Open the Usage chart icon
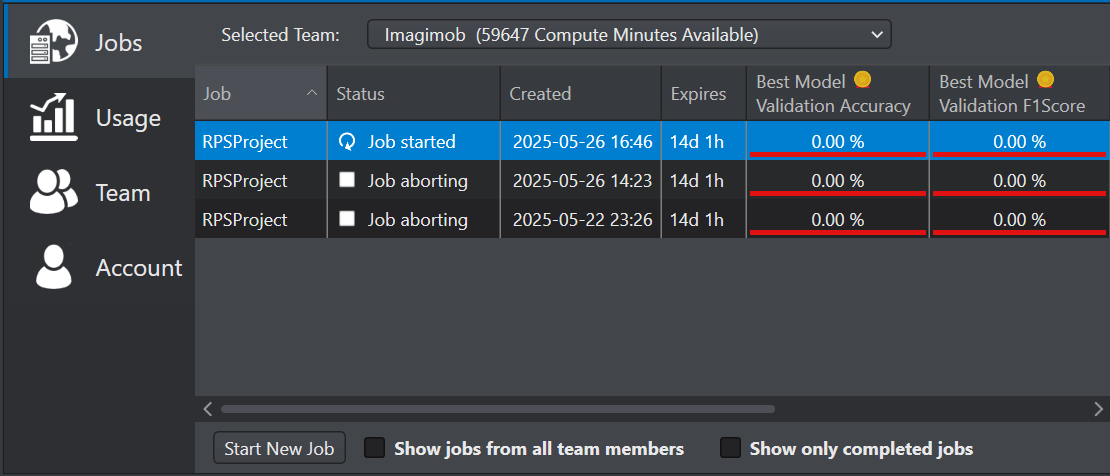This screenshot has width=1110, height=476. pos(54,118)
